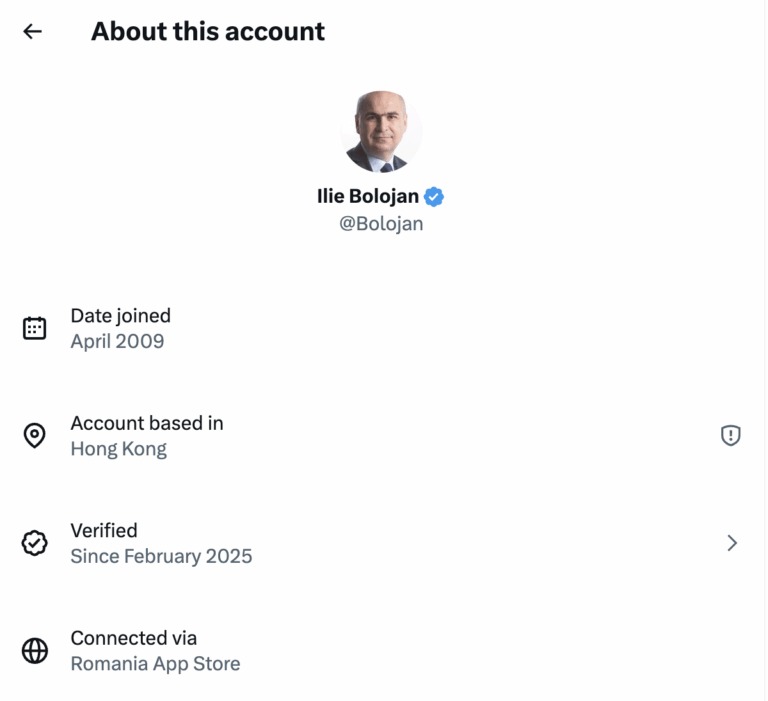The image size is (768, 701).
Task: Click the "Hong Kong" location text
Action: [x=118, y=449]
